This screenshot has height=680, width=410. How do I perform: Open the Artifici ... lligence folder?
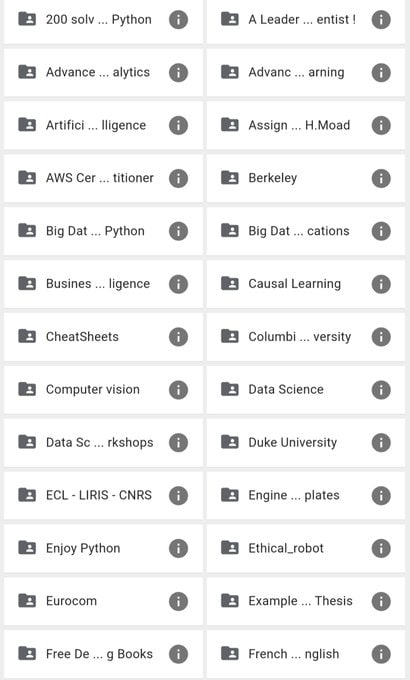tap(103, 125)
